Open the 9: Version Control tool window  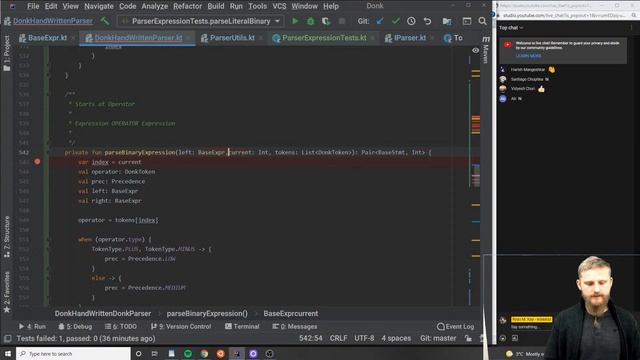(181, 327)
